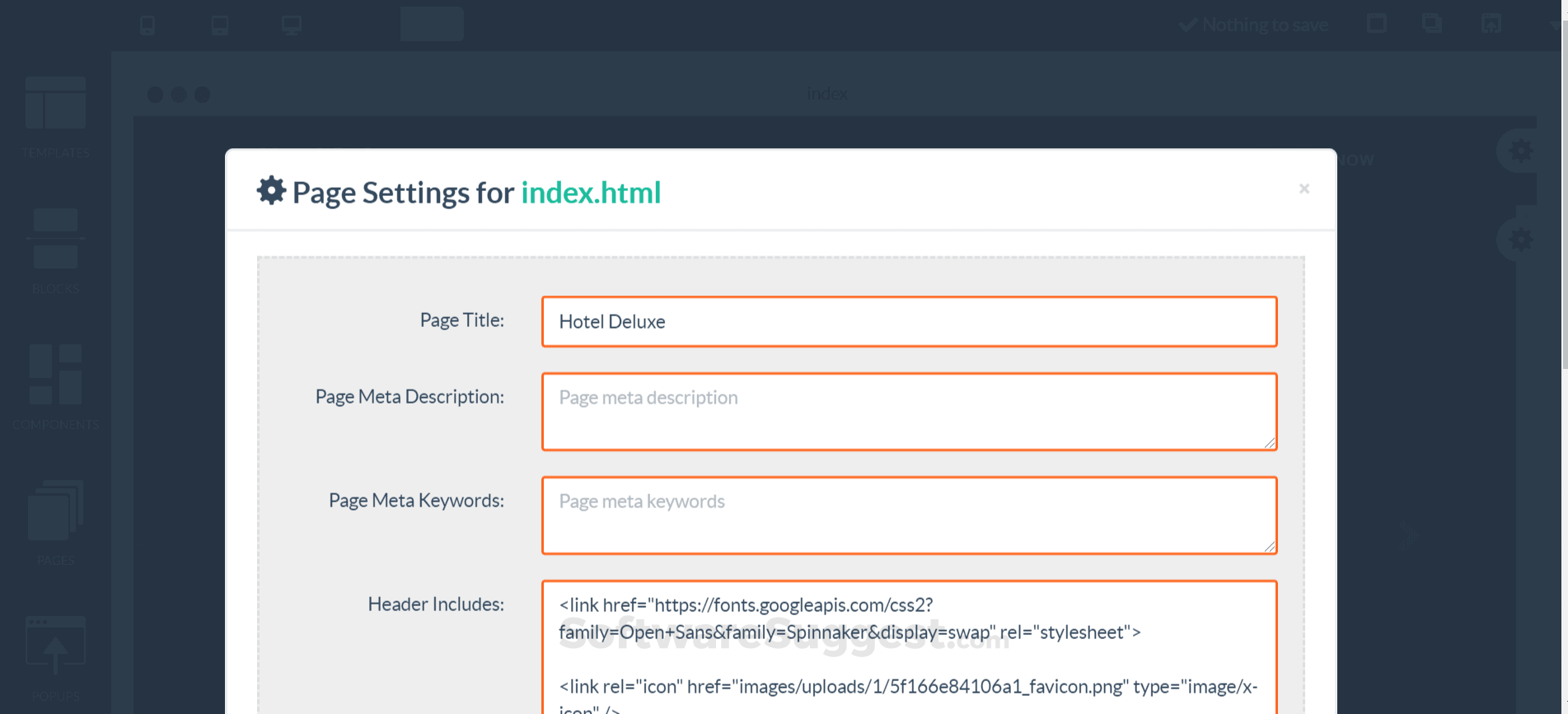Click the lower gear button at canvas edge

click(x=1520, y=240)
